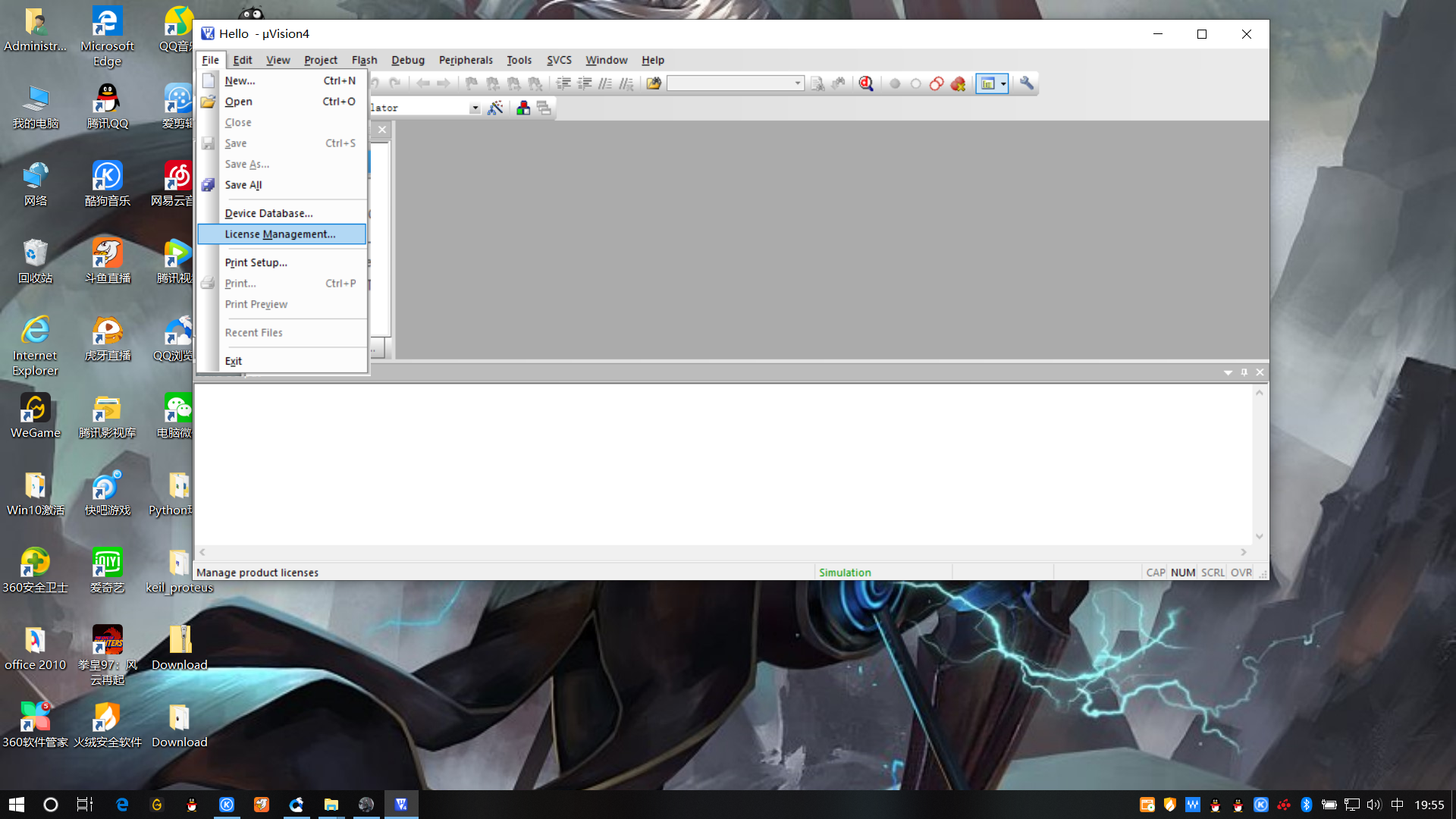Expand the Find text combo dropdown

point(798,83)
